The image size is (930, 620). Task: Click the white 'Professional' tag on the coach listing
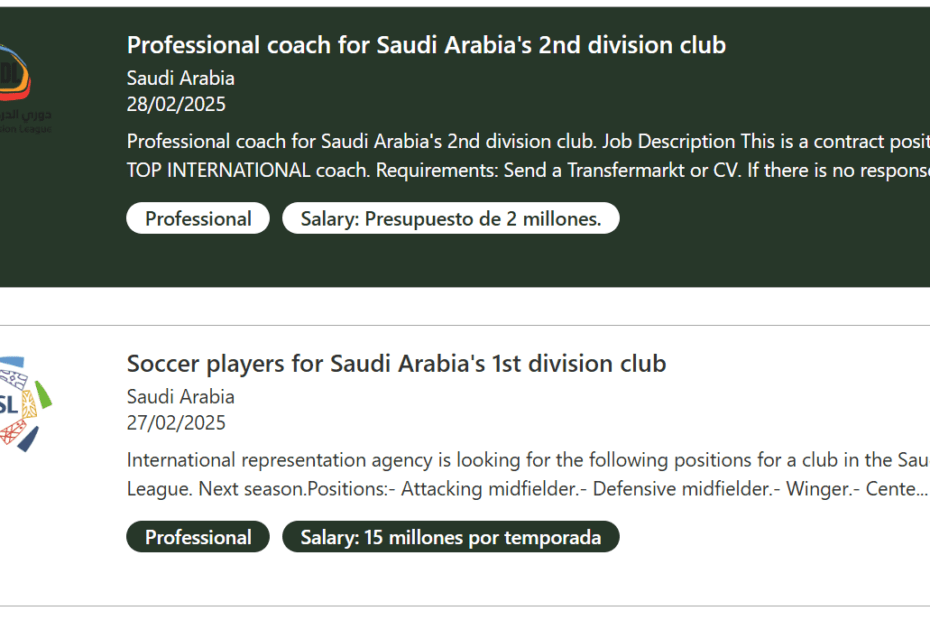[198, 219]
